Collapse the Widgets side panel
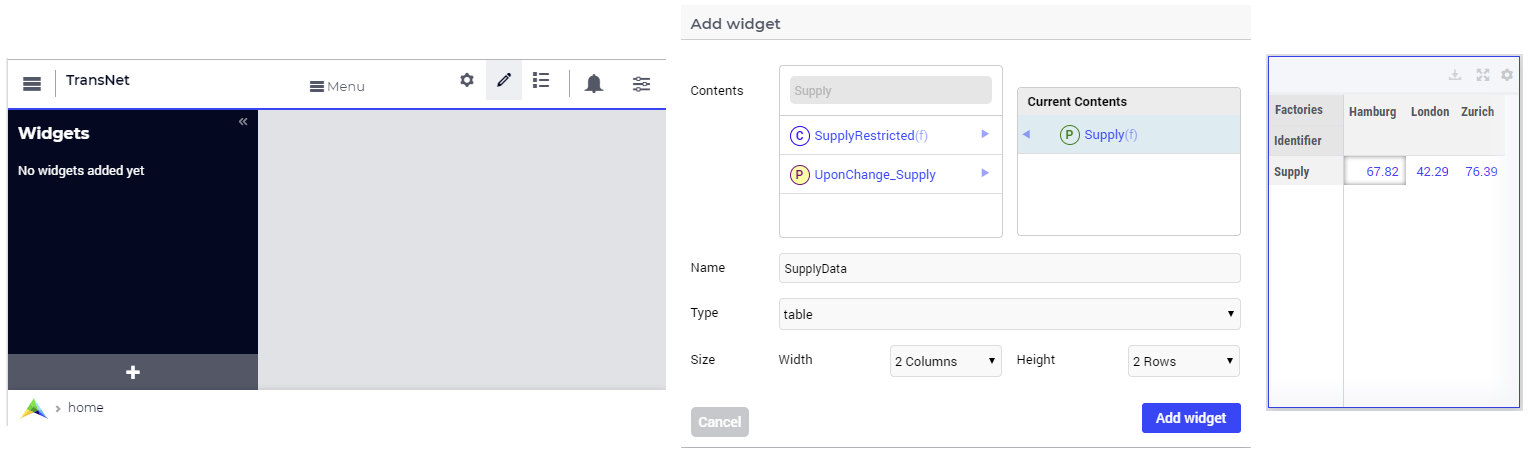The image size is (1530, 452). (243, 122)
